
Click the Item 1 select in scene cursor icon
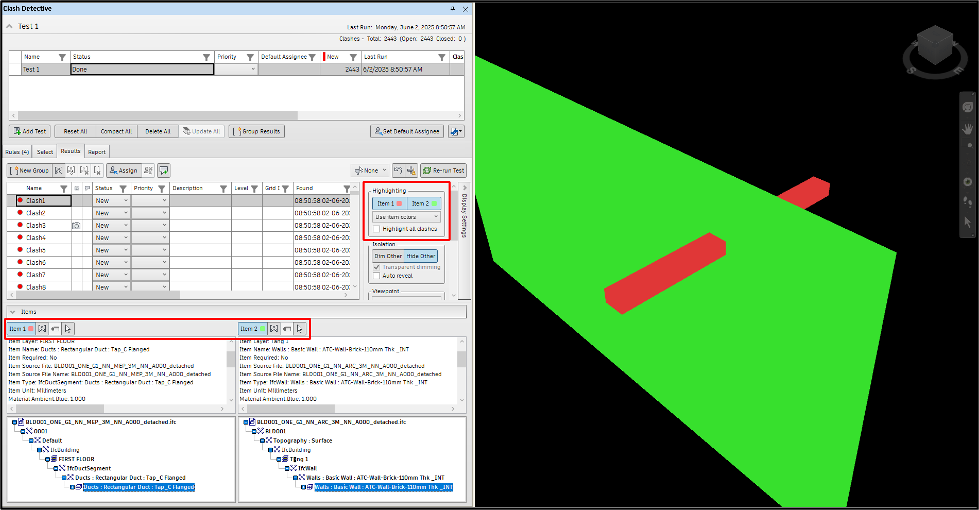point(68,328)
